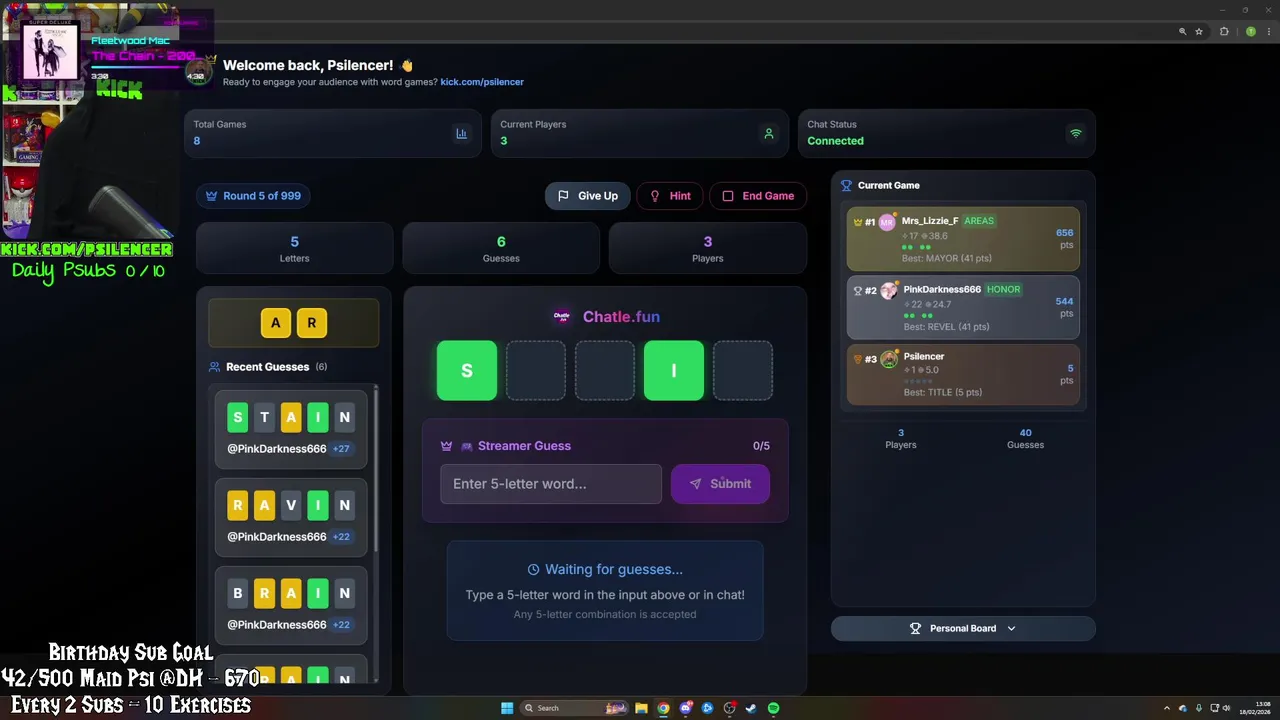Click the 3 Players stat card
Screen dimensions: 1280x720
[x=707, y=248]
